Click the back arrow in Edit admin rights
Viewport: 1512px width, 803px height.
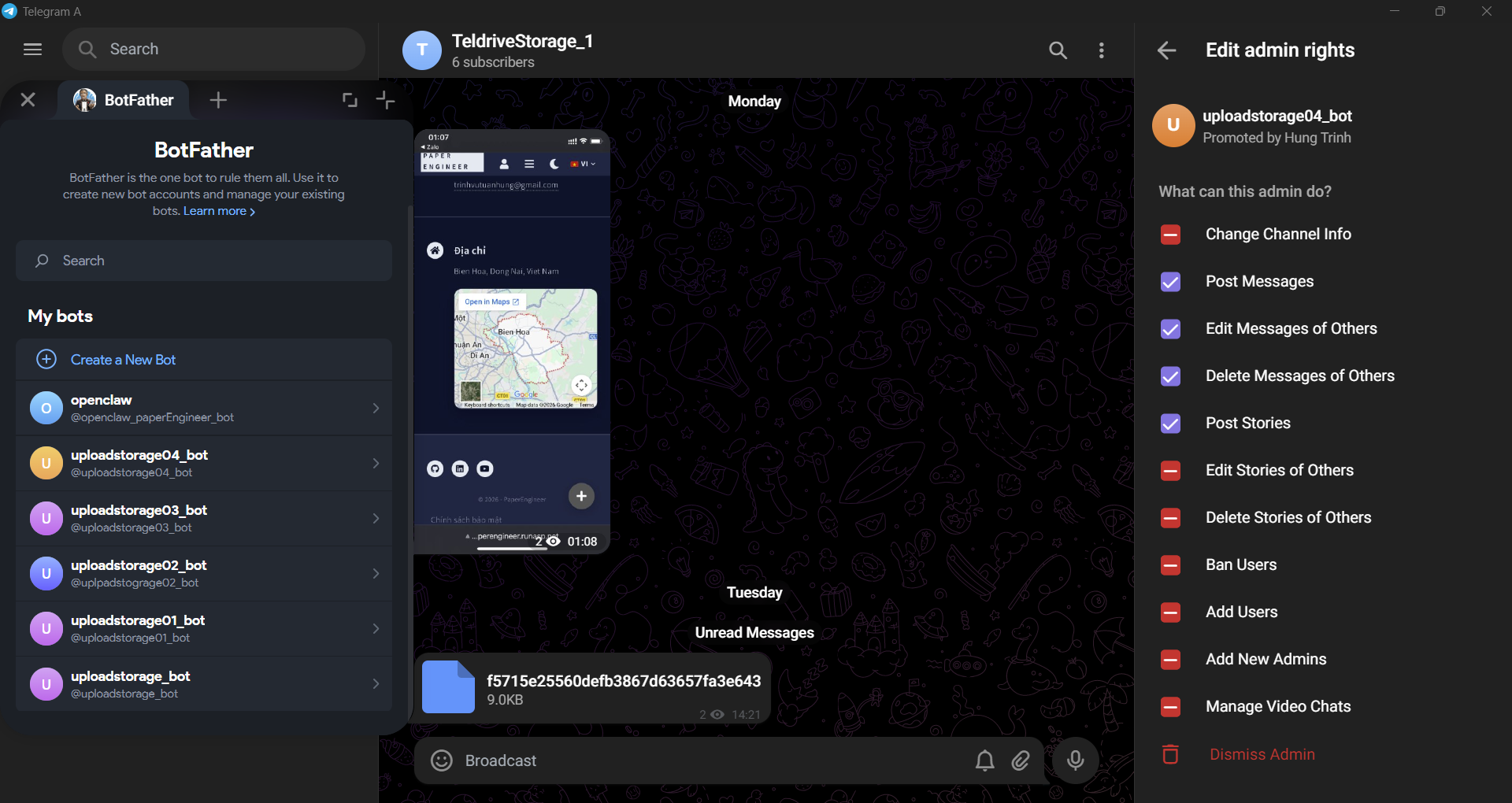pos(1166,50)
